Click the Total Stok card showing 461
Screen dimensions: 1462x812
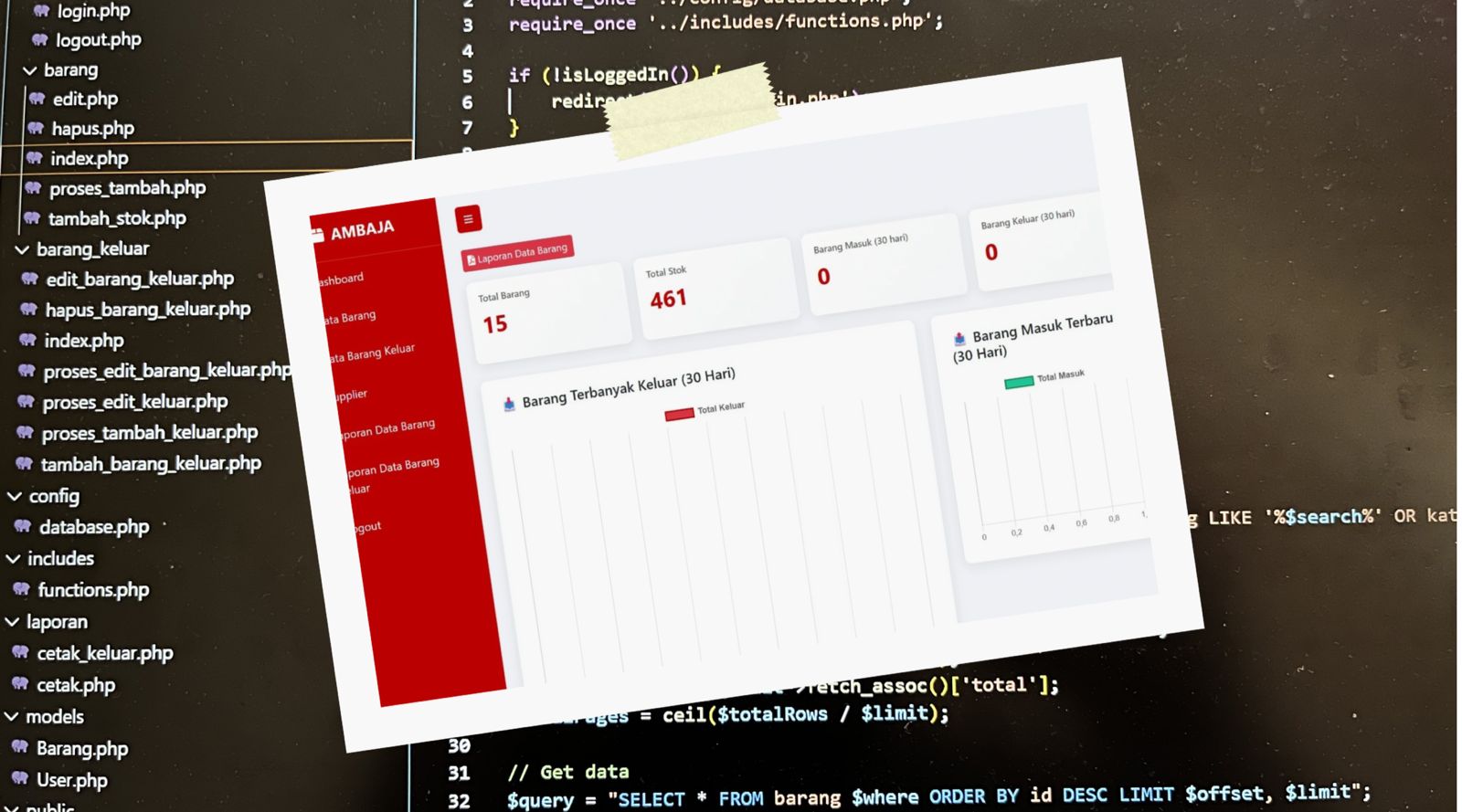click(x=716, y=289)
